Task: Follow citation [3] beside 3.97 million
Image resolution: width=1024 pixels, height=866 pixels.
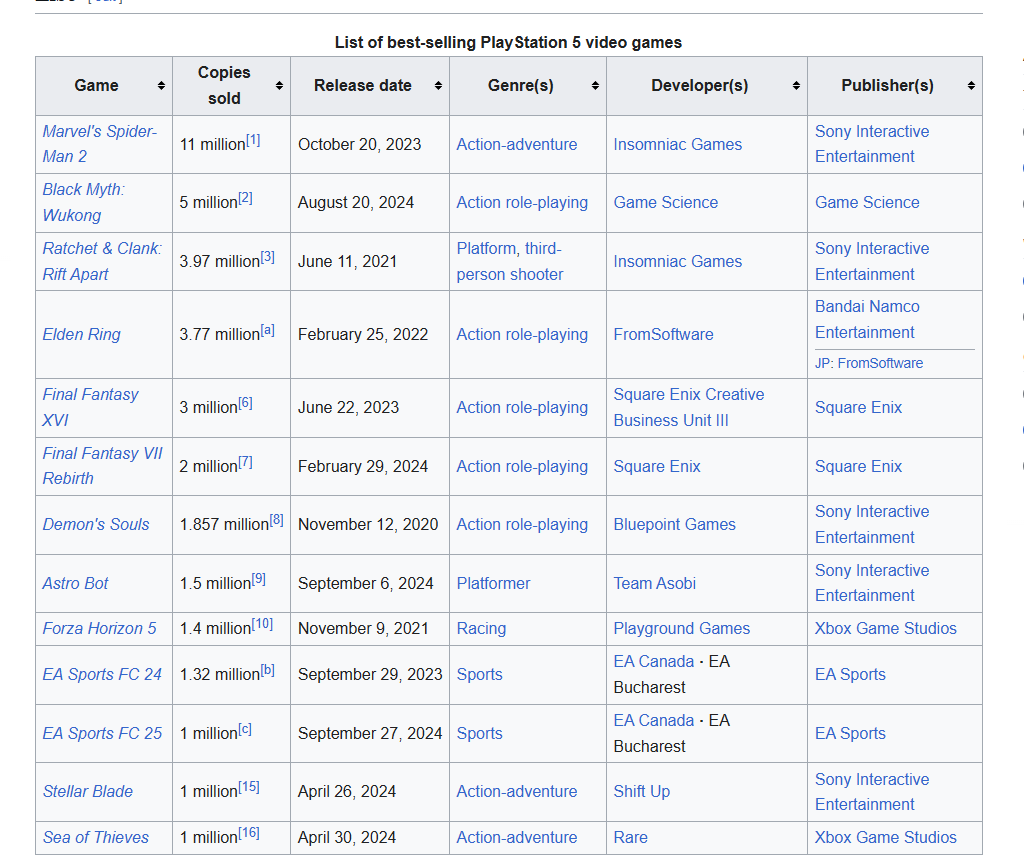Action: click(268, 257)
